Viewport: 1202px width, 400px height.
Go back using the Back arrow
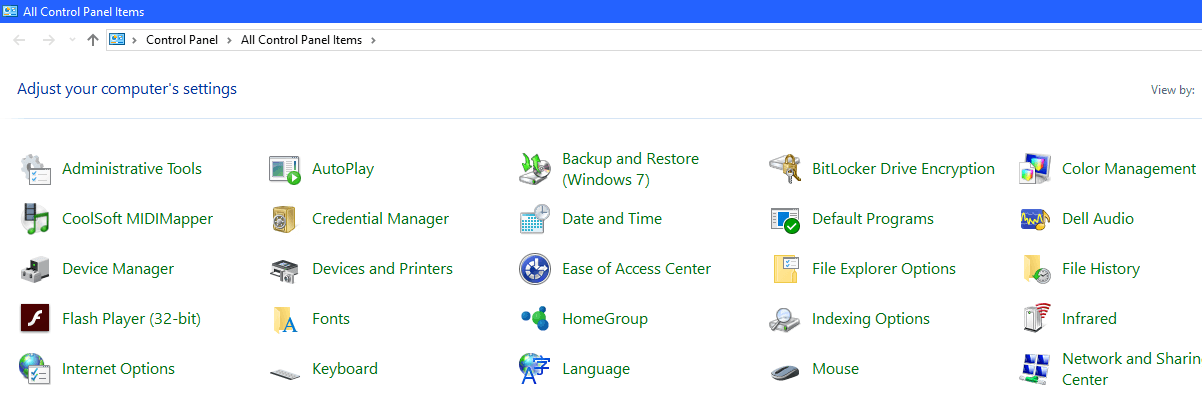19,40
